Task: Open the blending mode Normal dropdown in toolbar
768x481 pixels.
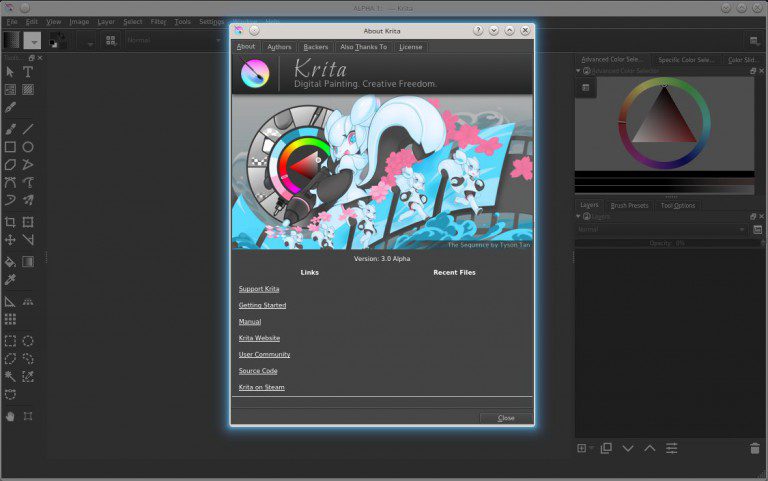Action: coord(173,40)
